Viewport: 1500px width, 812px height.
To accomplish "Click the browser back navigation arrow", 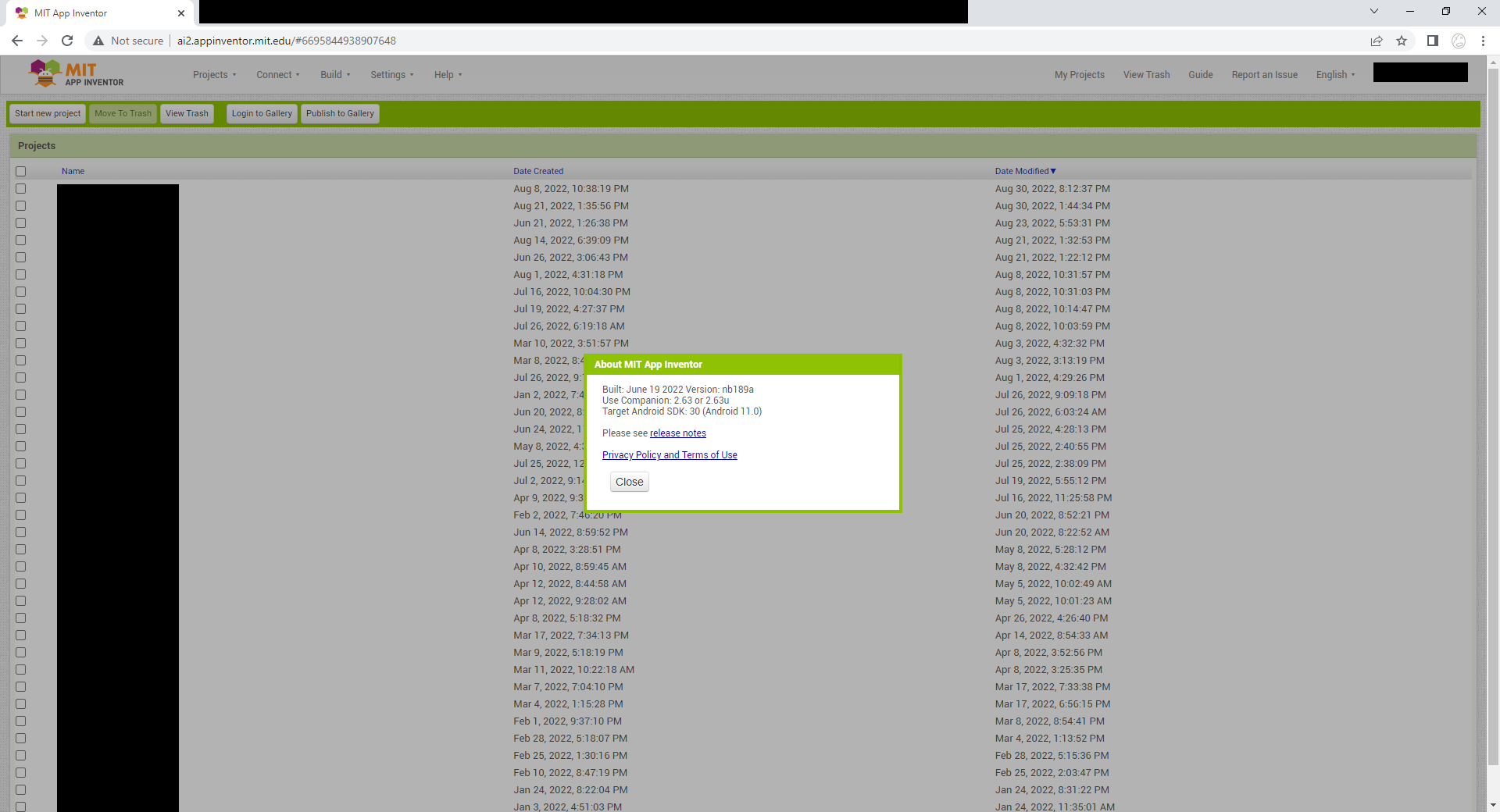I will point(16,41).
